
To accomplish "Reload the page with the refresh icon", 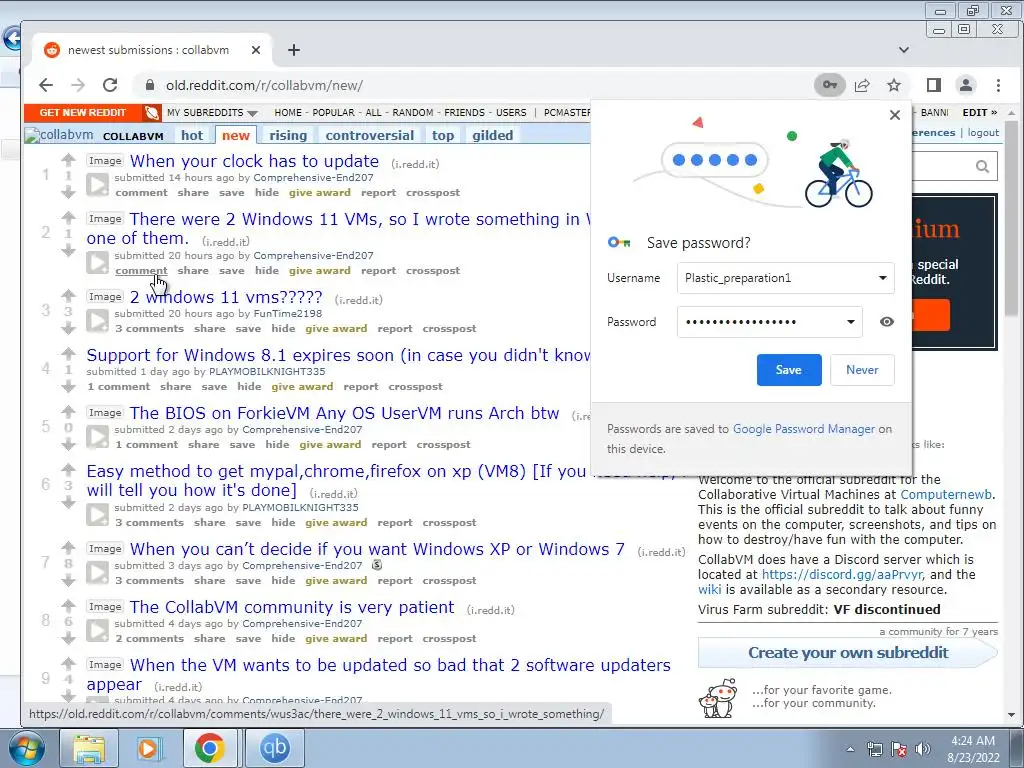I will pyautogui.click(x=110, y=85).
